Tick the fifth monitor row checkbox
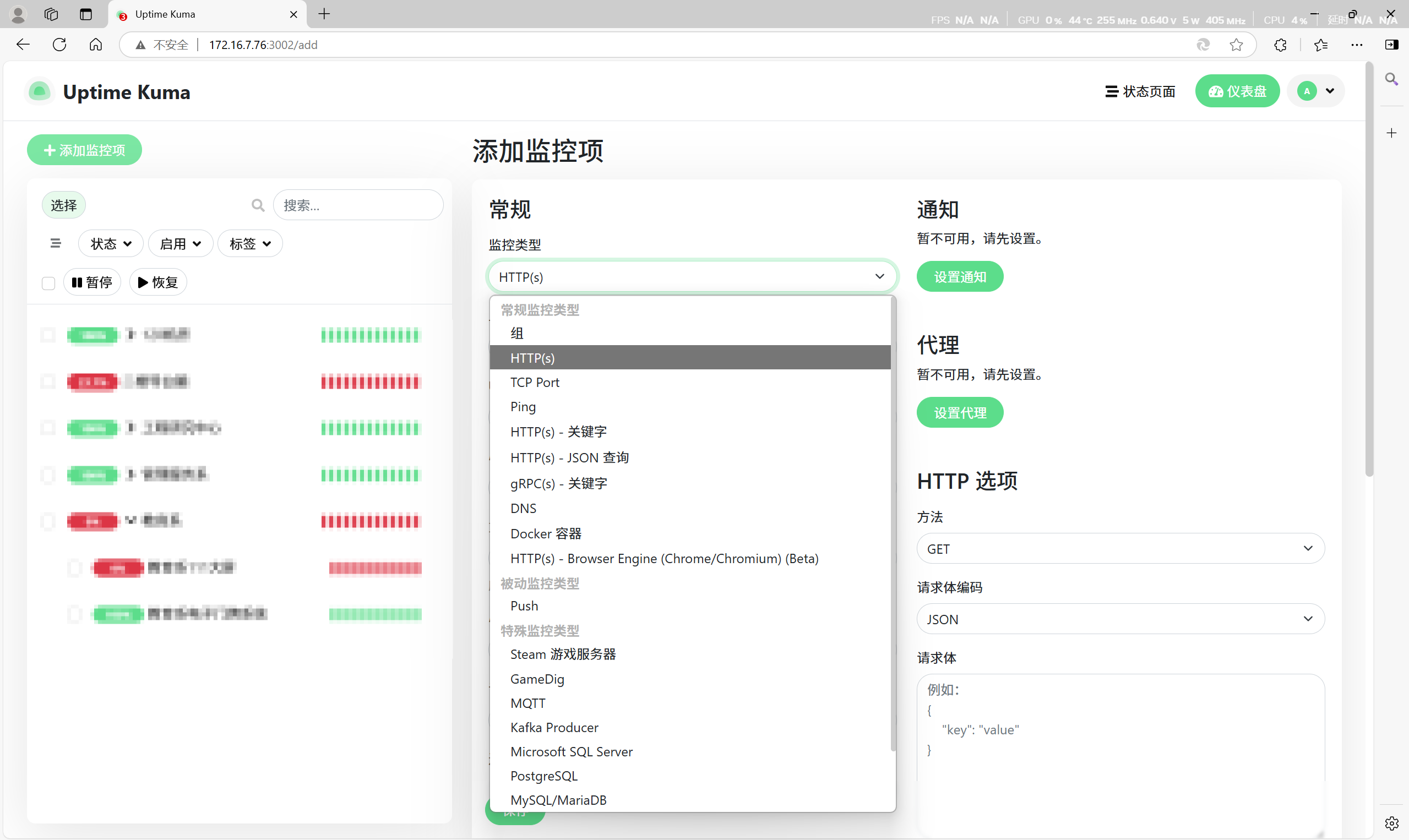 coord(48,521)
